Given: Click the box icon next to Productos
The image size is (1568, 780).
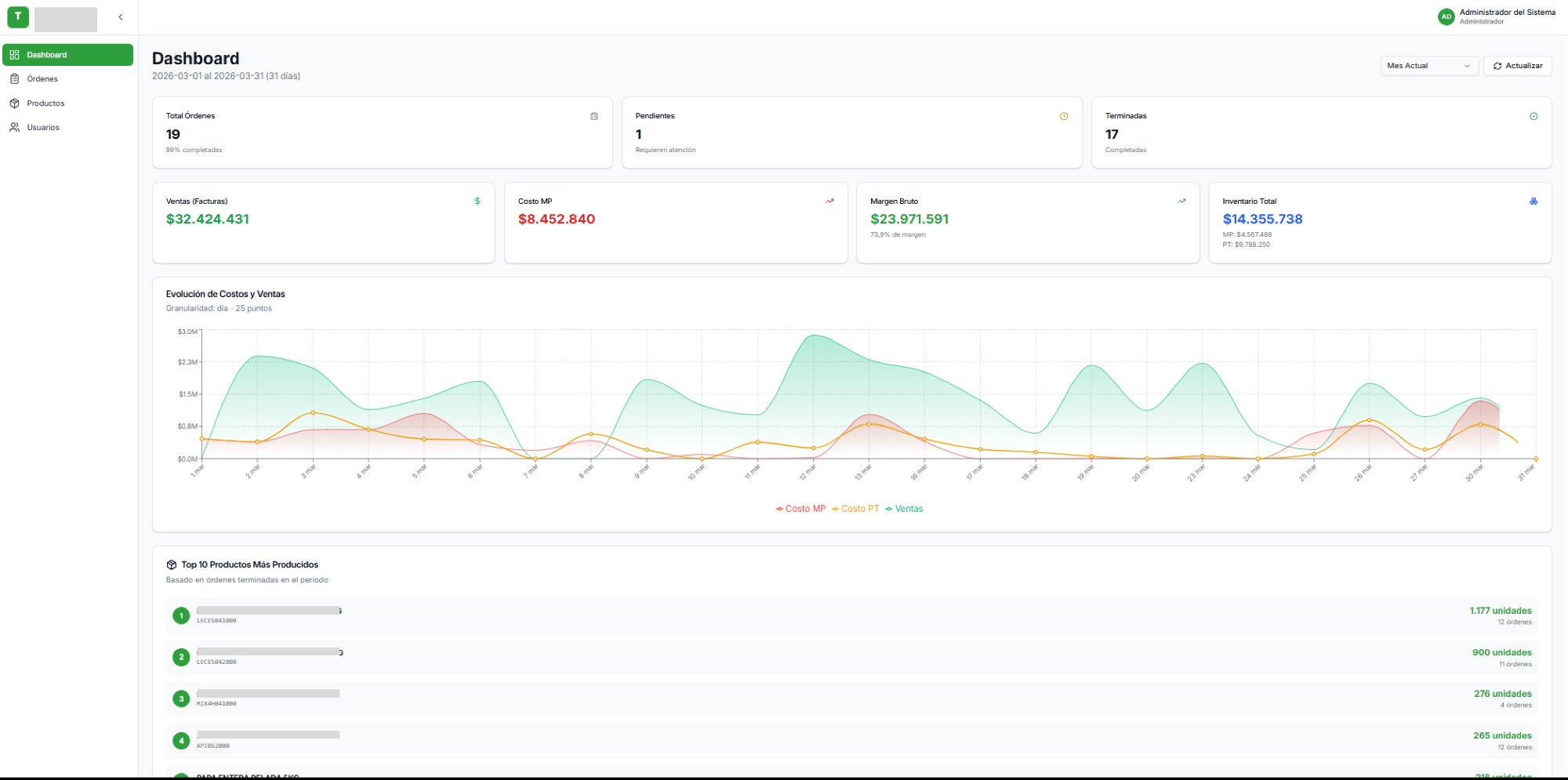Looking at the screenshot, I should click(x=14, y=103).
